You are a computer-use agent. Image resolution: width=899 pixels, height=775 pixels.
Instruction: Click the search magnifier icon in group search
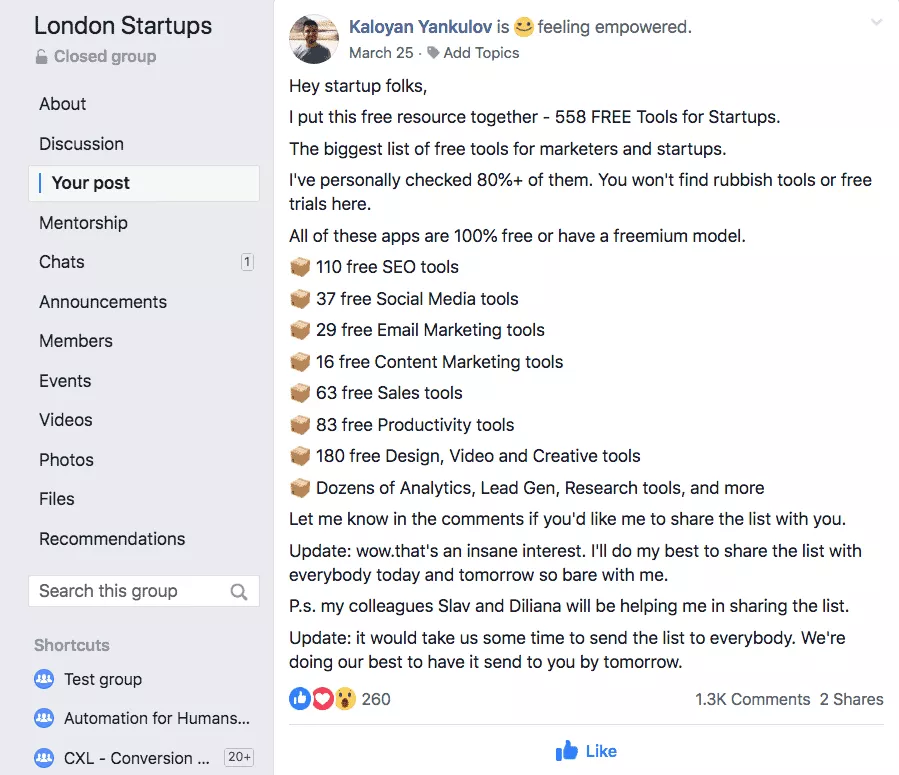click(x=239, y=591)
